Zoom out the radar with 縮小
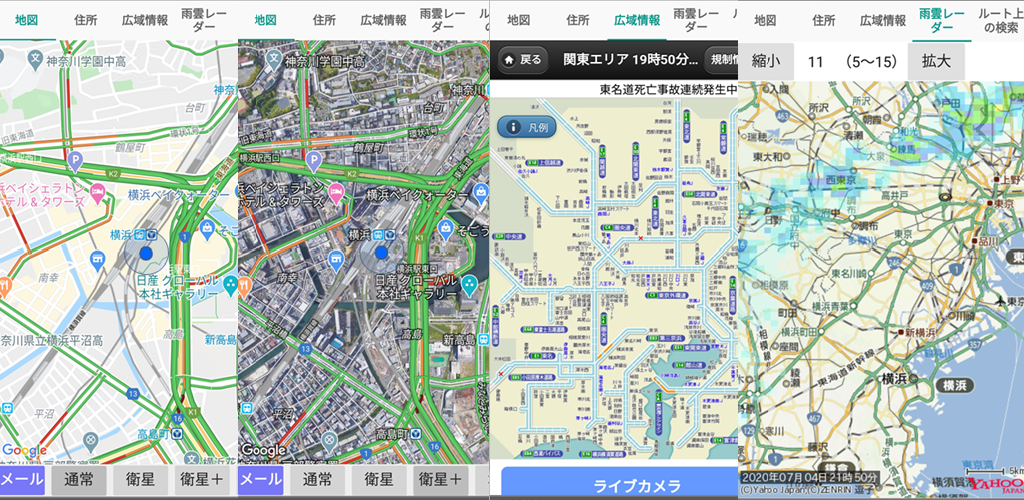 [766, 61]
